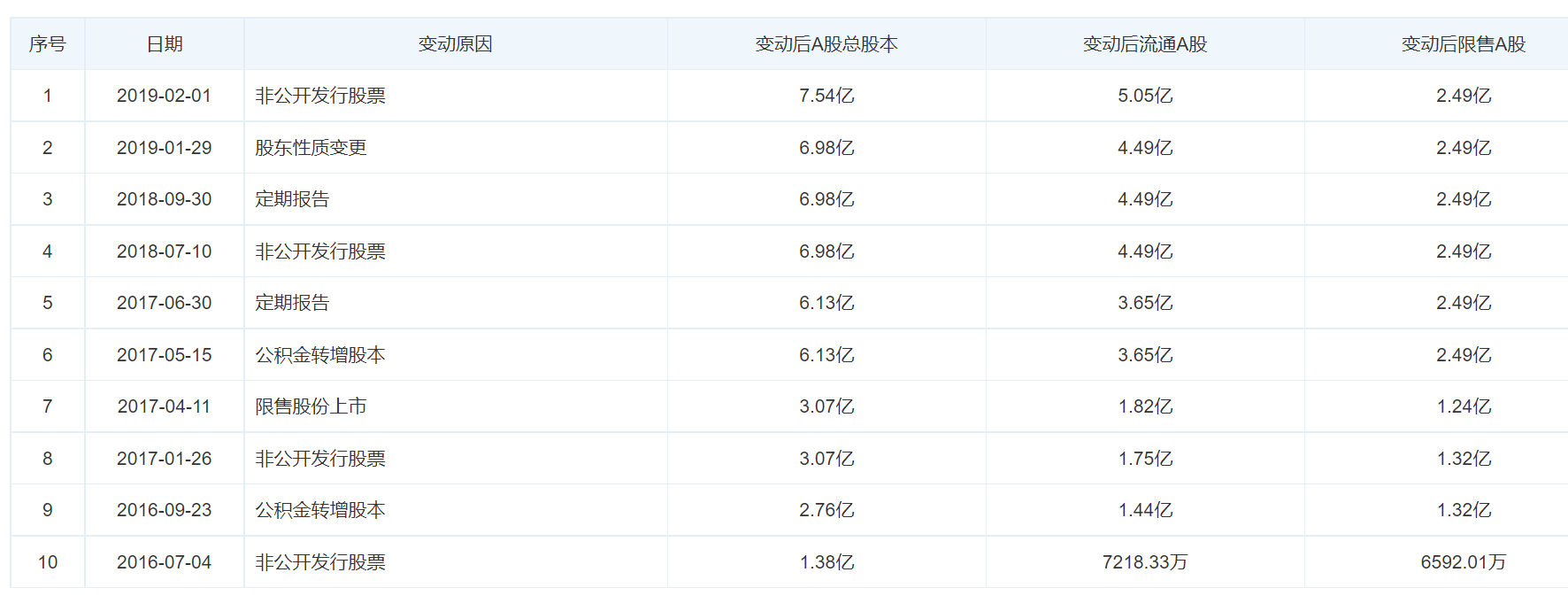Click the 变动后A股总股本 column header
The width and height of the screenshot is (1568, 611).
[x=826, y=44]
